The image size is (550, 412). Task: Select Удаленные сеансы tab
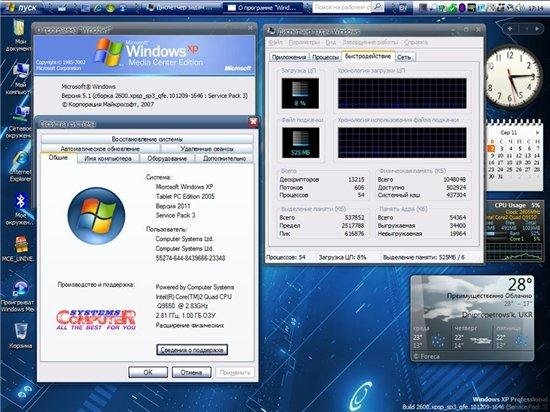(x=207, y=149)
